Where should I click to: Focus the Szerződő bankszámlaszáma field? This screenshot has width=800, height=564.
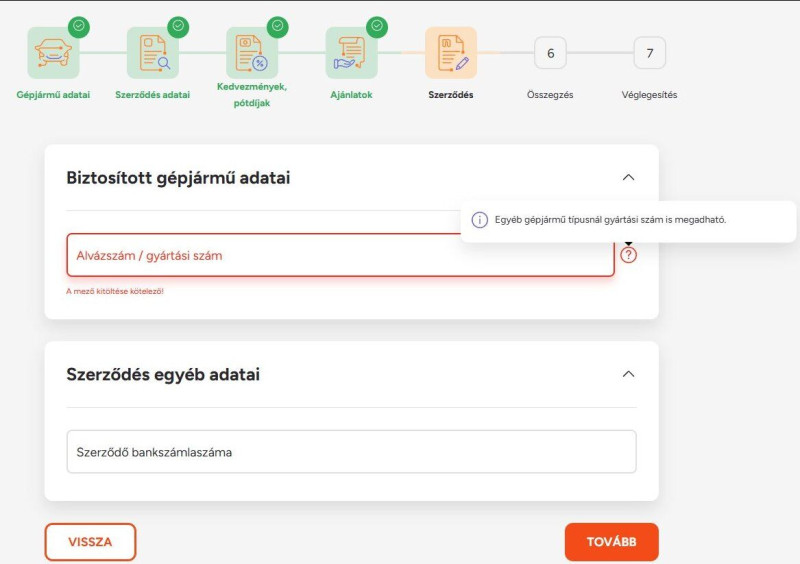click(x=352, y=452)
